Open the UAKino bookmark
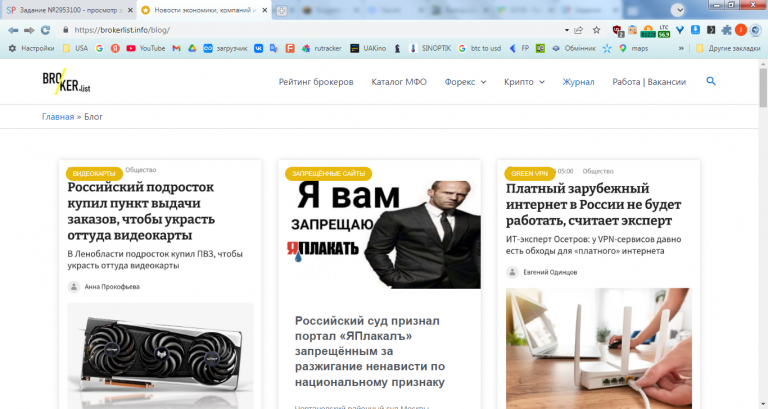Screen dimensions: 768x409 coord(368,48)
